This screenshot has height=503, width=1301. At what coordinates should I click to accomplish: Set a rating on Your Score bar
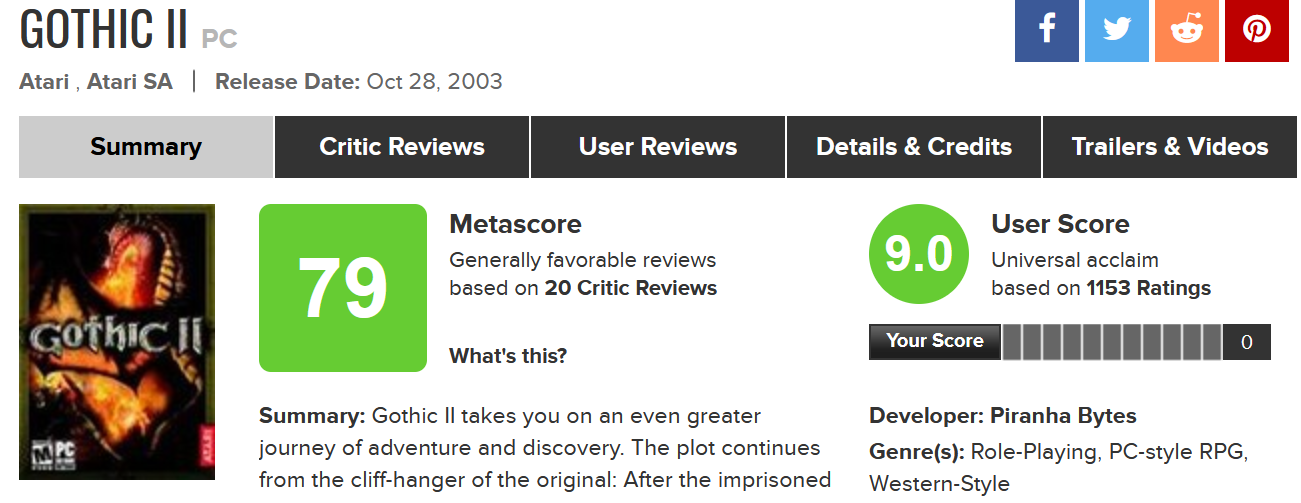pos(1111,342)
